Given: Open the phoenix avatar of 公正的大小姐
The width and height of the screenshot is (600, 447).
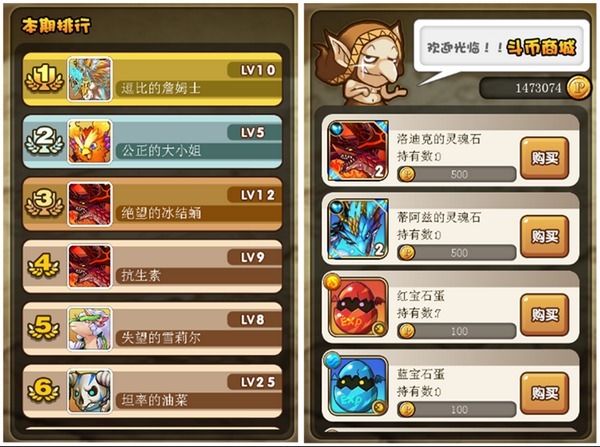Looking at the screenshot, I should click(90, 142).
